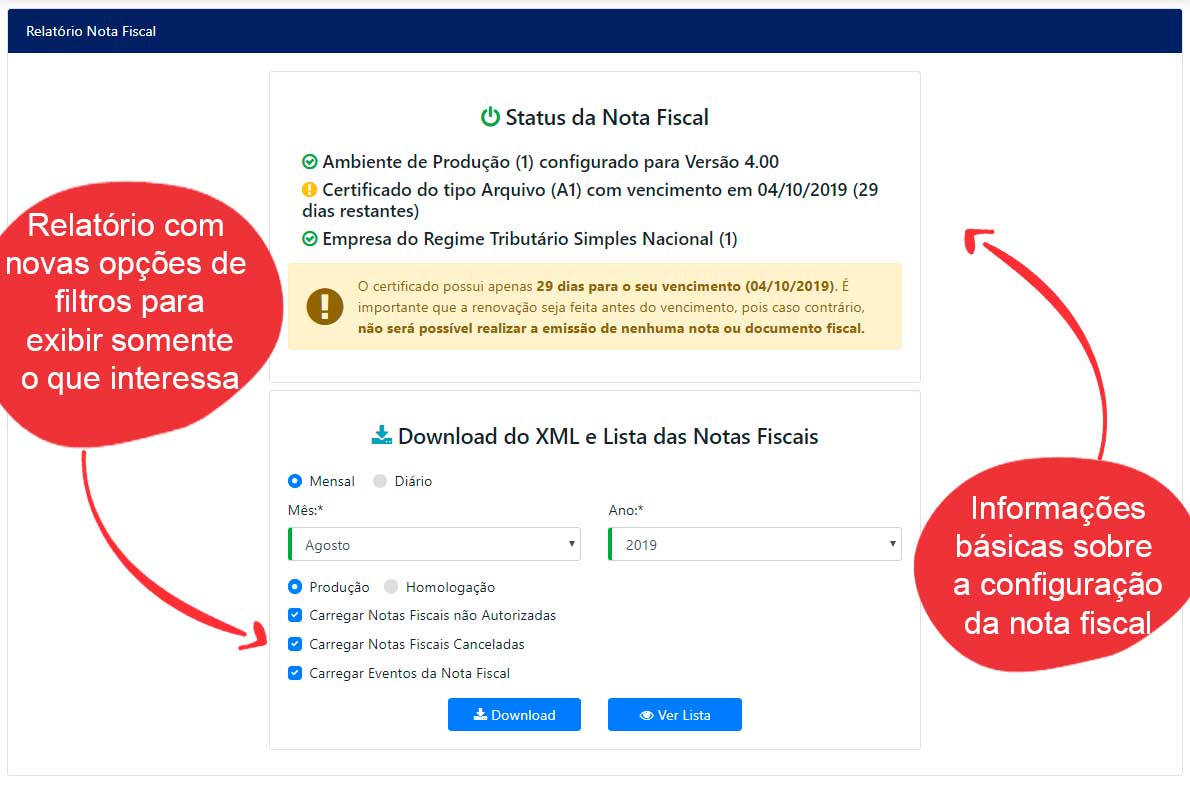The width and height of the screenshot is (1190, 785).
Task: Choose the Homologação environment radio button
Action: pyautogui.click(x=391, y=587)
